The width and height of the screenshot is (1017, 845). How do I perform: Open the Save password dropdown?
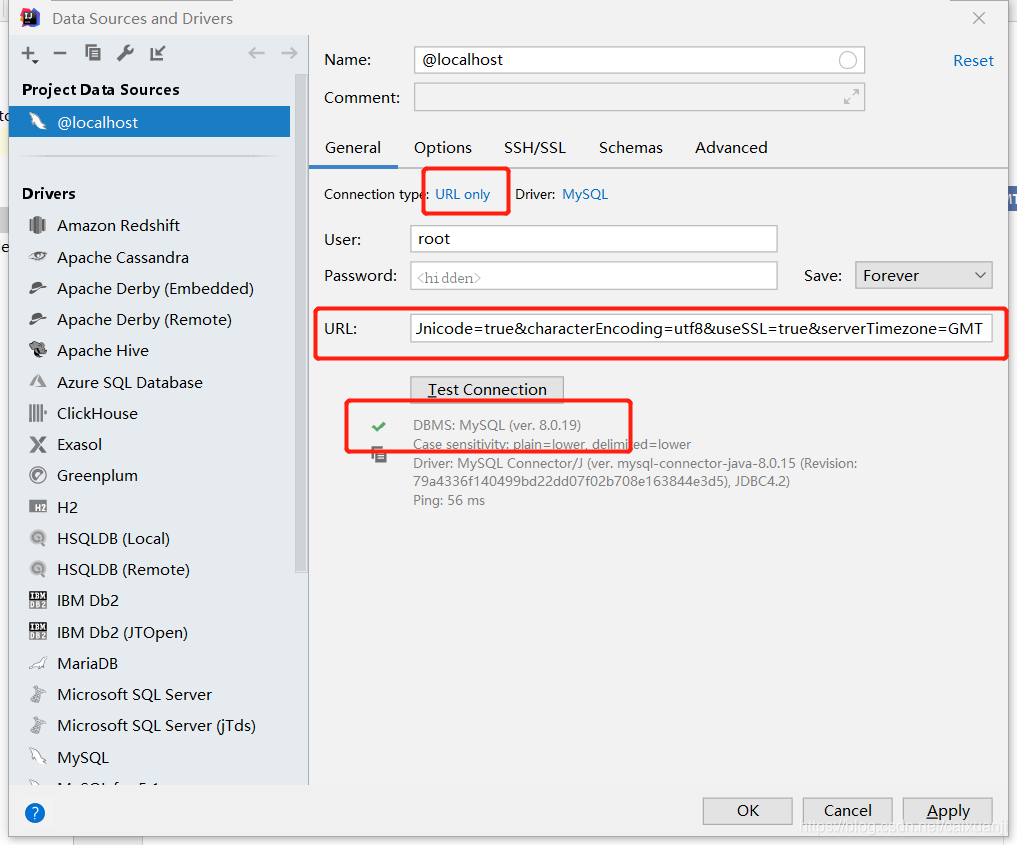click(x=924, y=276)
